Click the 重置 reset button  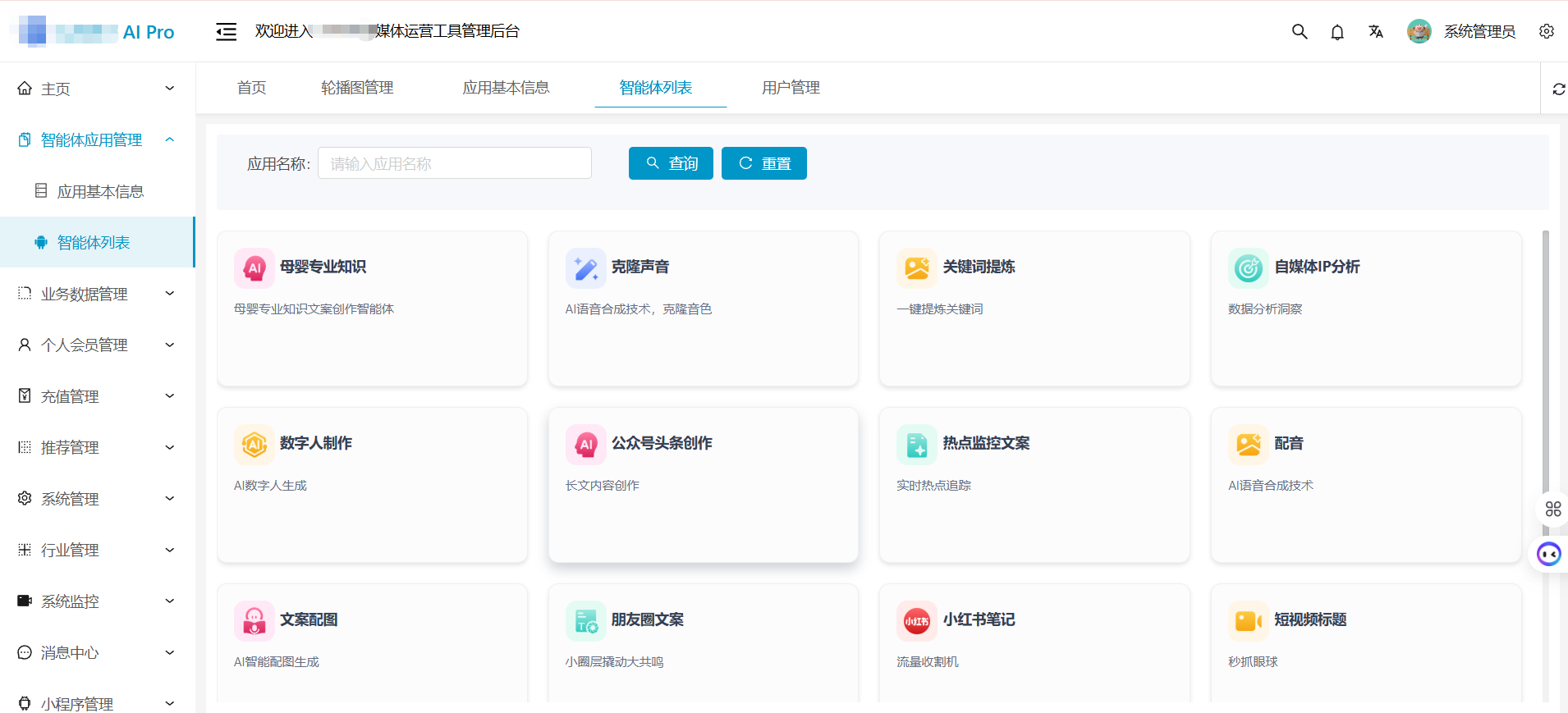764,163
